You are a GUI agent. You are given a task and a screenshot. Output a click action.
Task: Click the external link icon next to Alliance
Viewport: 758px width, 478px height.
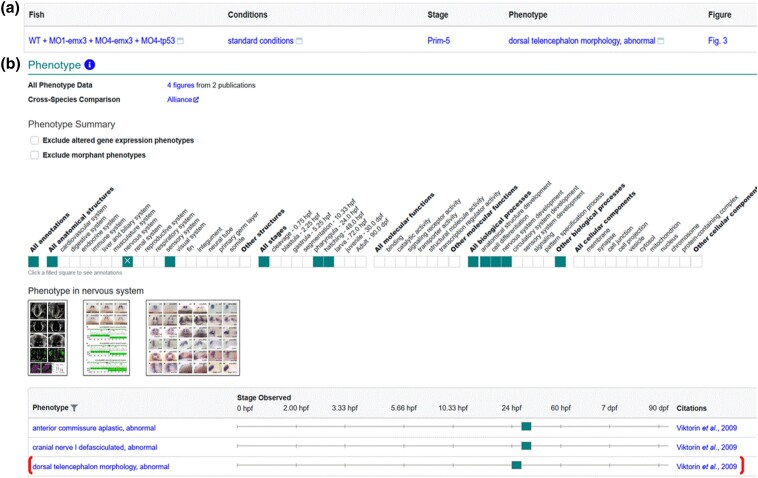coord(196,100)
